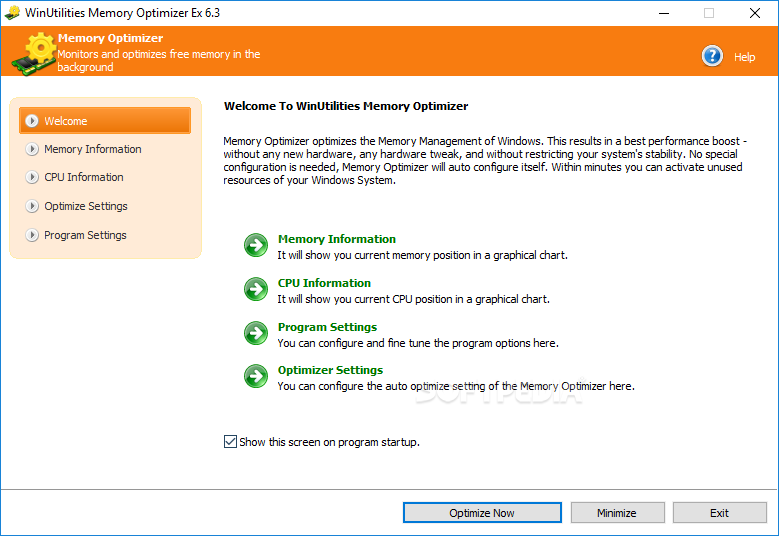Image resolution: width=779 pixels, height=536 pixels.
Task: Click the app icon in the title bar
Action: tap(11, 12)
